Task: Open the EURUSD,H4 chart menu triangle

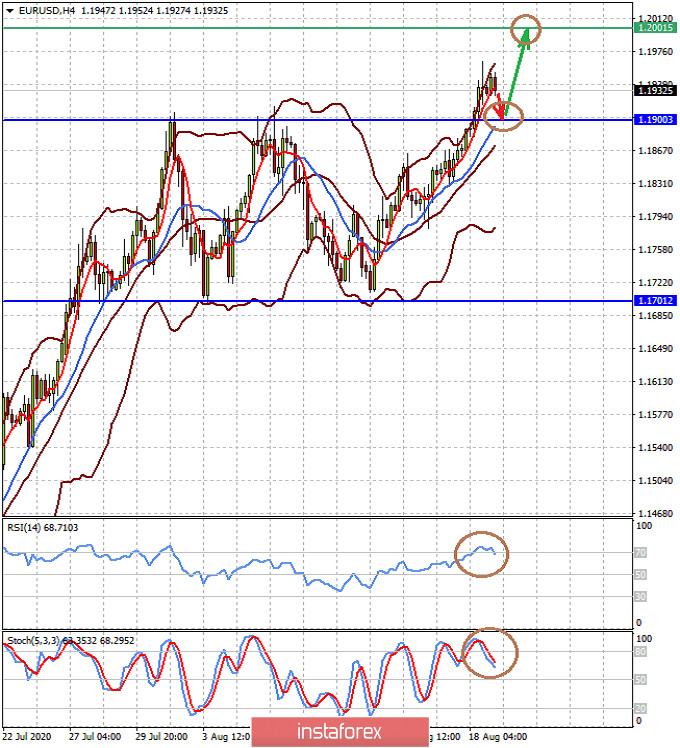Action: tap(10, 10)
